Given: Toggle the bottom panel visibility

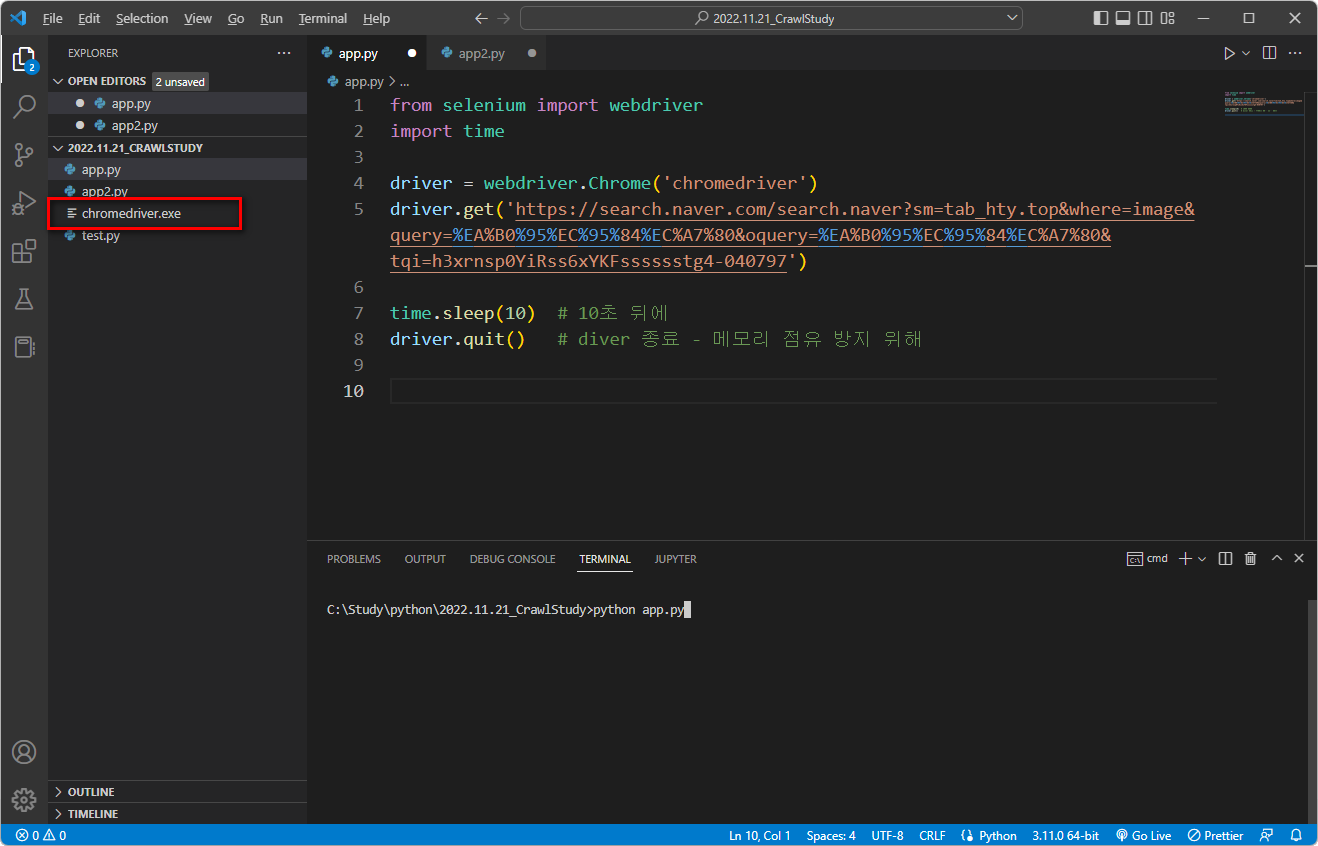Looking at the screenshot, I should [x=1123, y=17].
